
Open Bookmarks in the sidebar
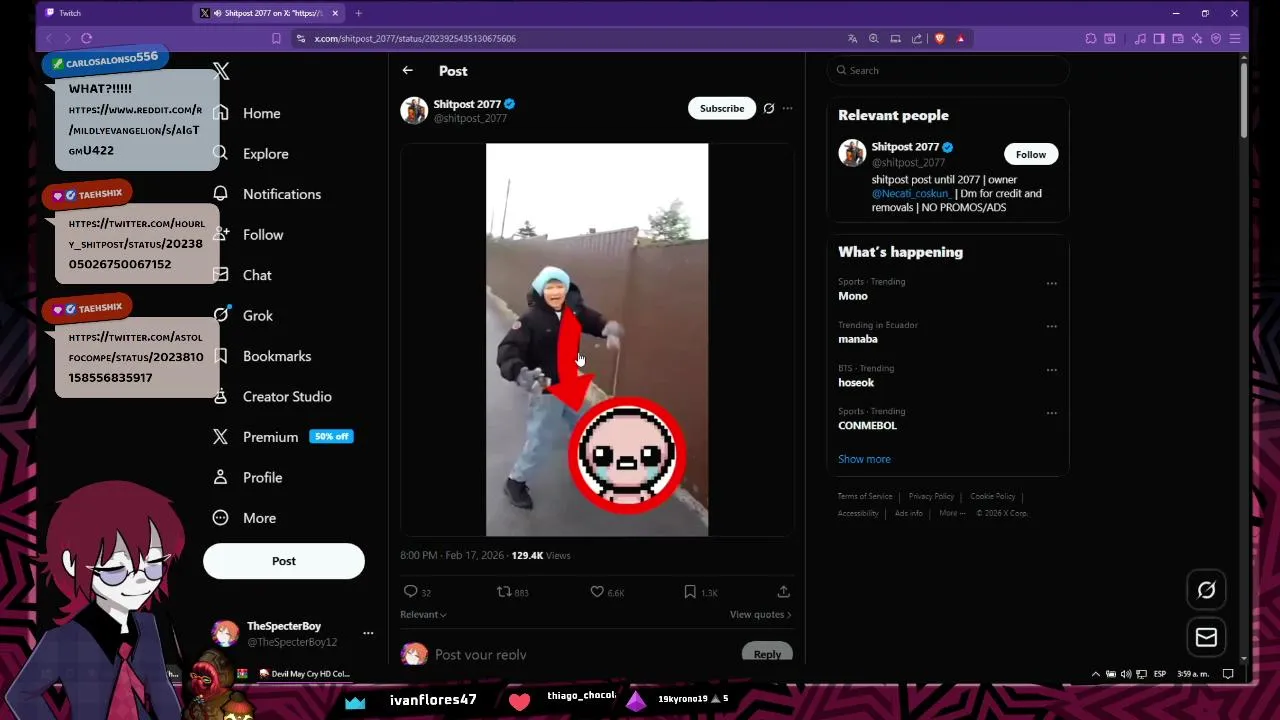point(263,356)
